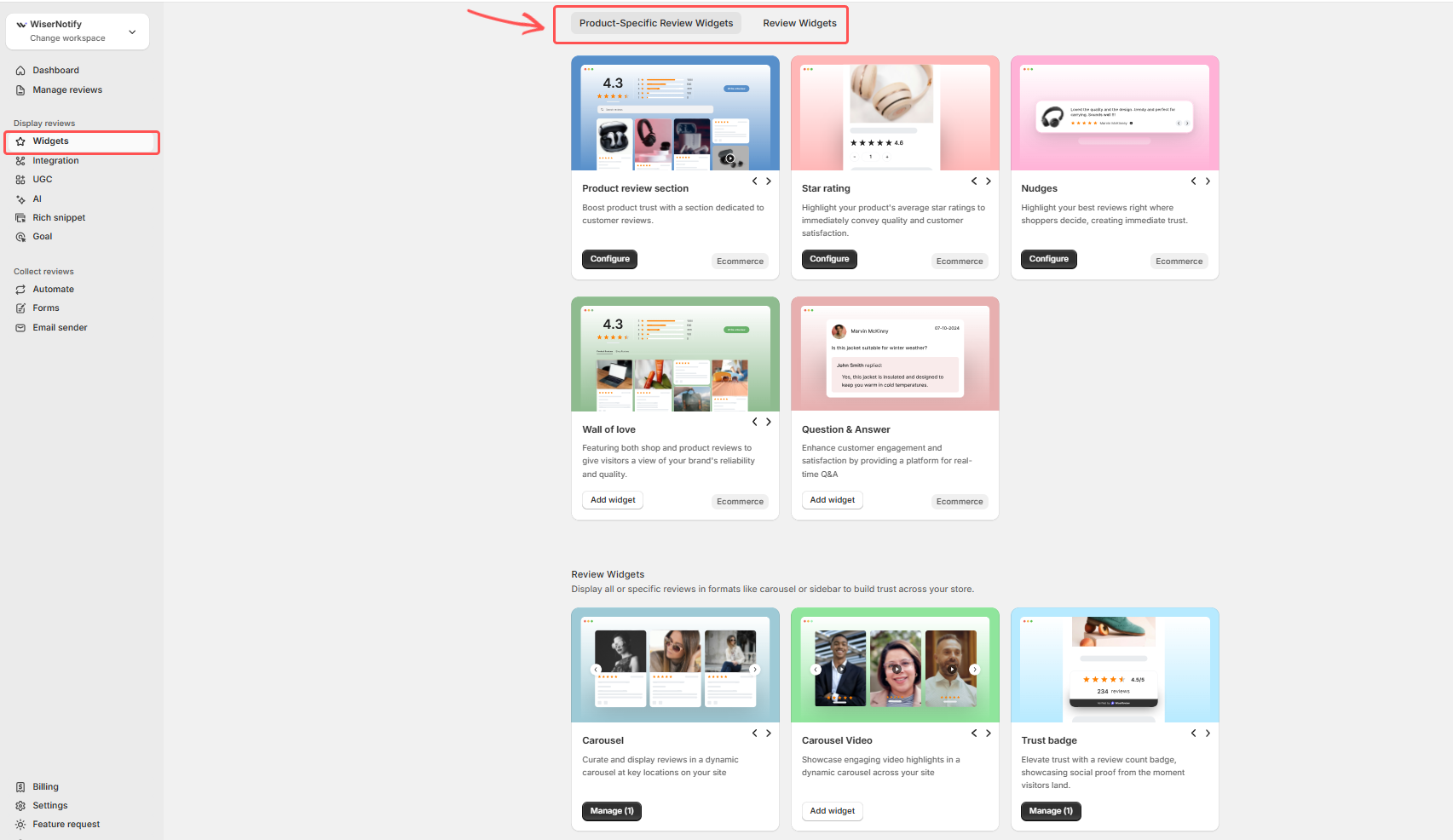Expand the WiserNotify workspace dropdown
The image size is (1453, 840).
coord(132,32)
